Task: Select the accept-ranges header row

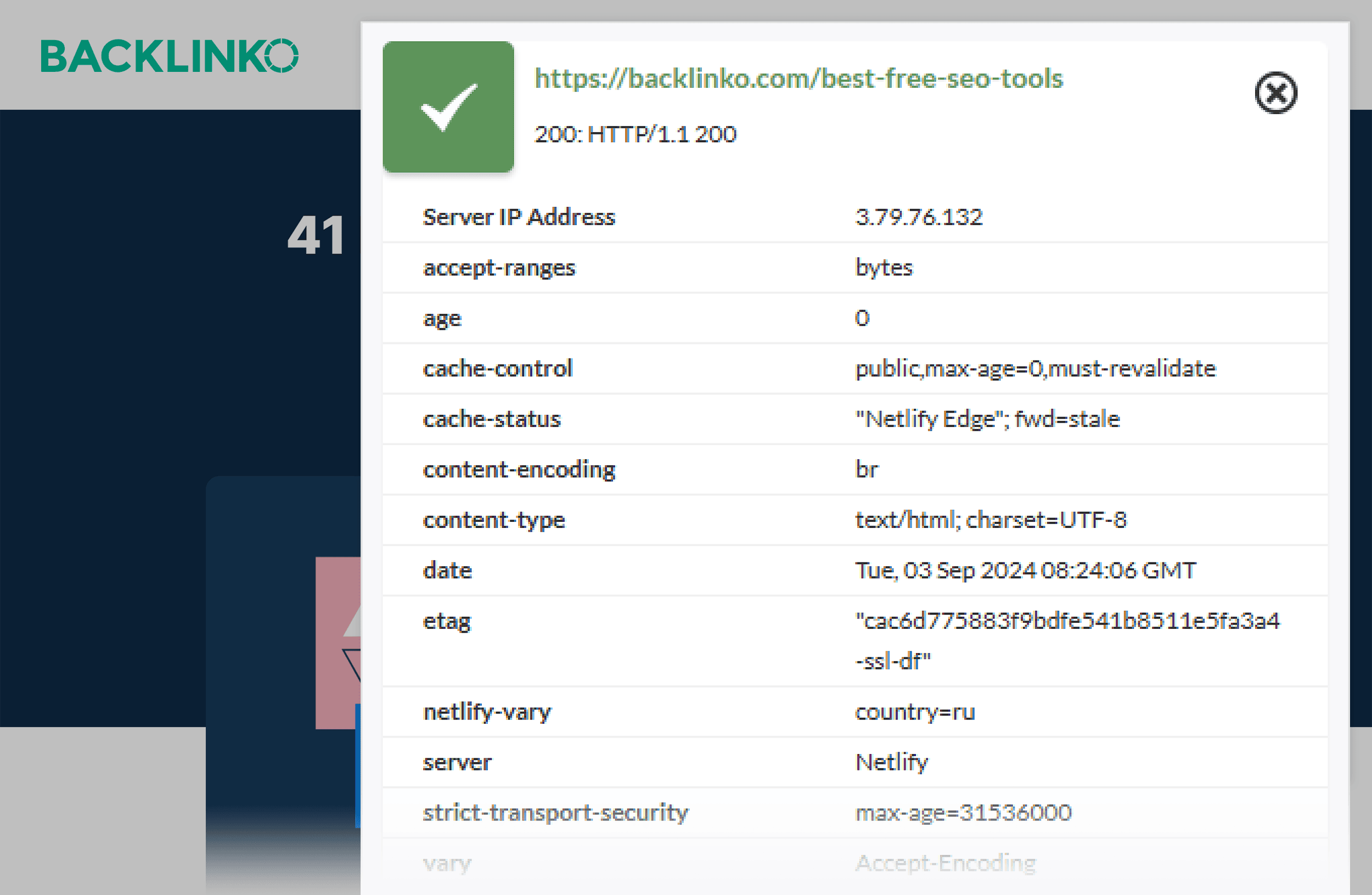Action: click(x=499, y=267)
